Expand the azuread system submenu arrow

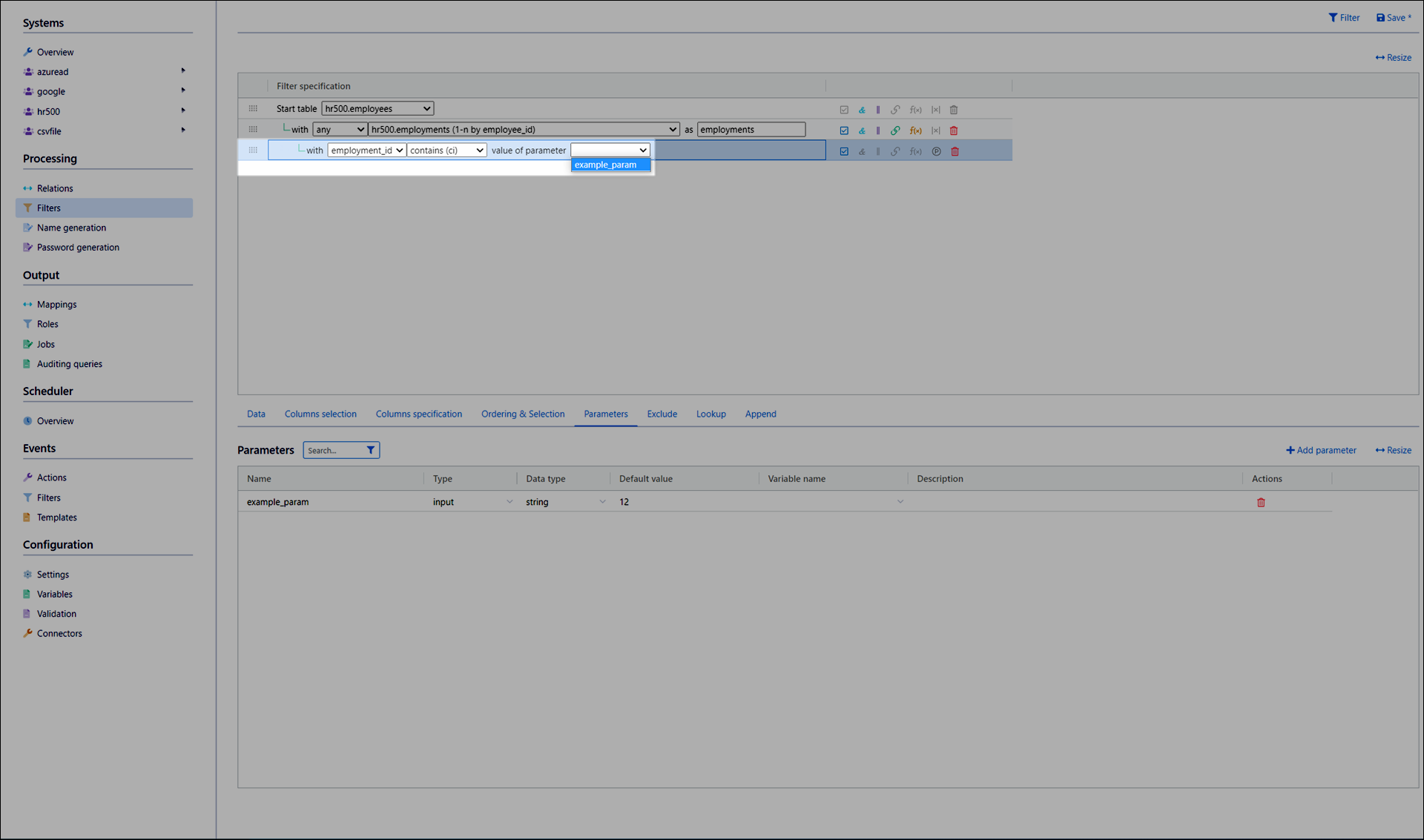click(x=182, y=71)
